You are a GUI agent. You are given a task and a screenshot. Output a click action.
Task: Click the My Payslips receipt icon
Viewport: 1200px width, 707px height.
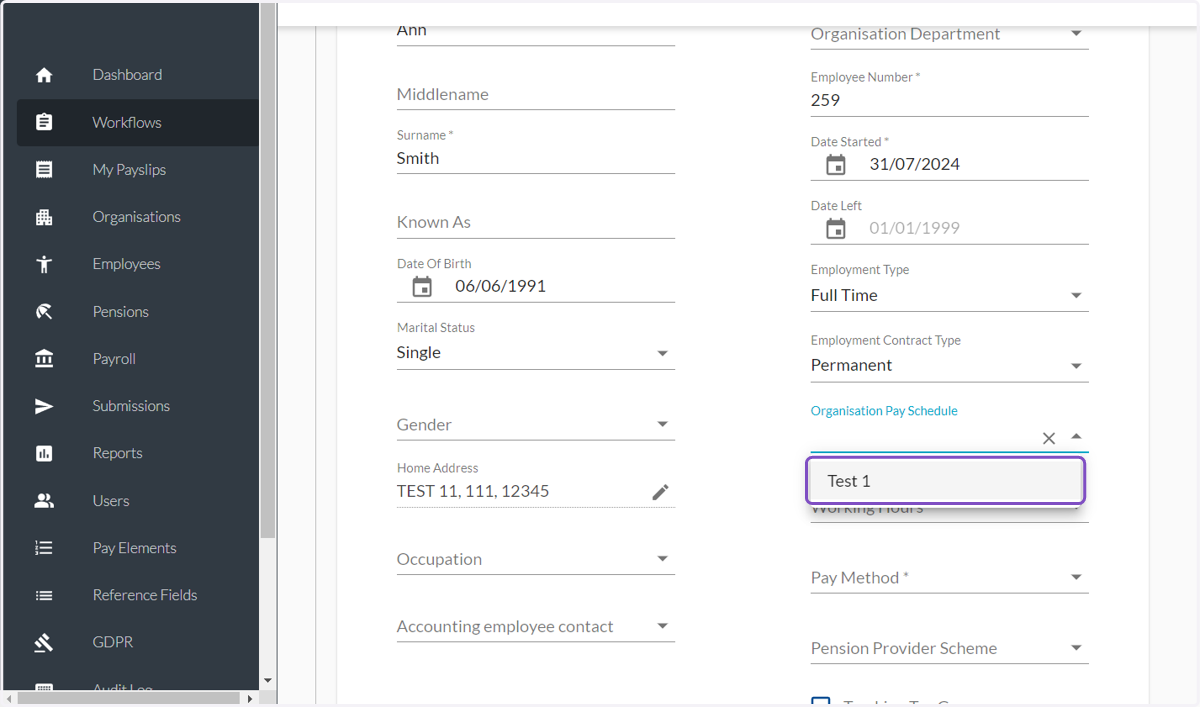[x=44, y=170]
